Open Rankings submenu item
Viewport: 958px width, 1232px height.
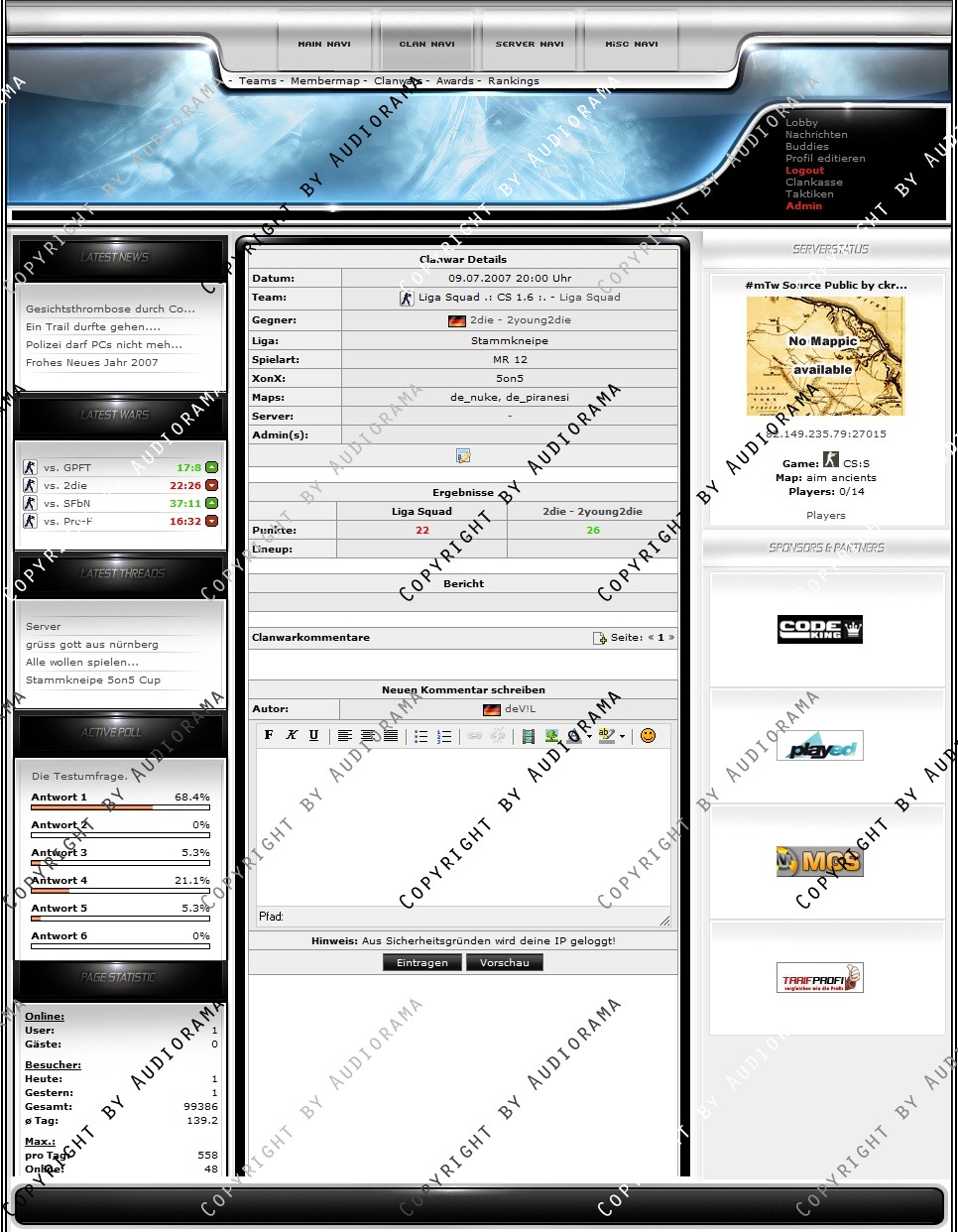[514, 81]
